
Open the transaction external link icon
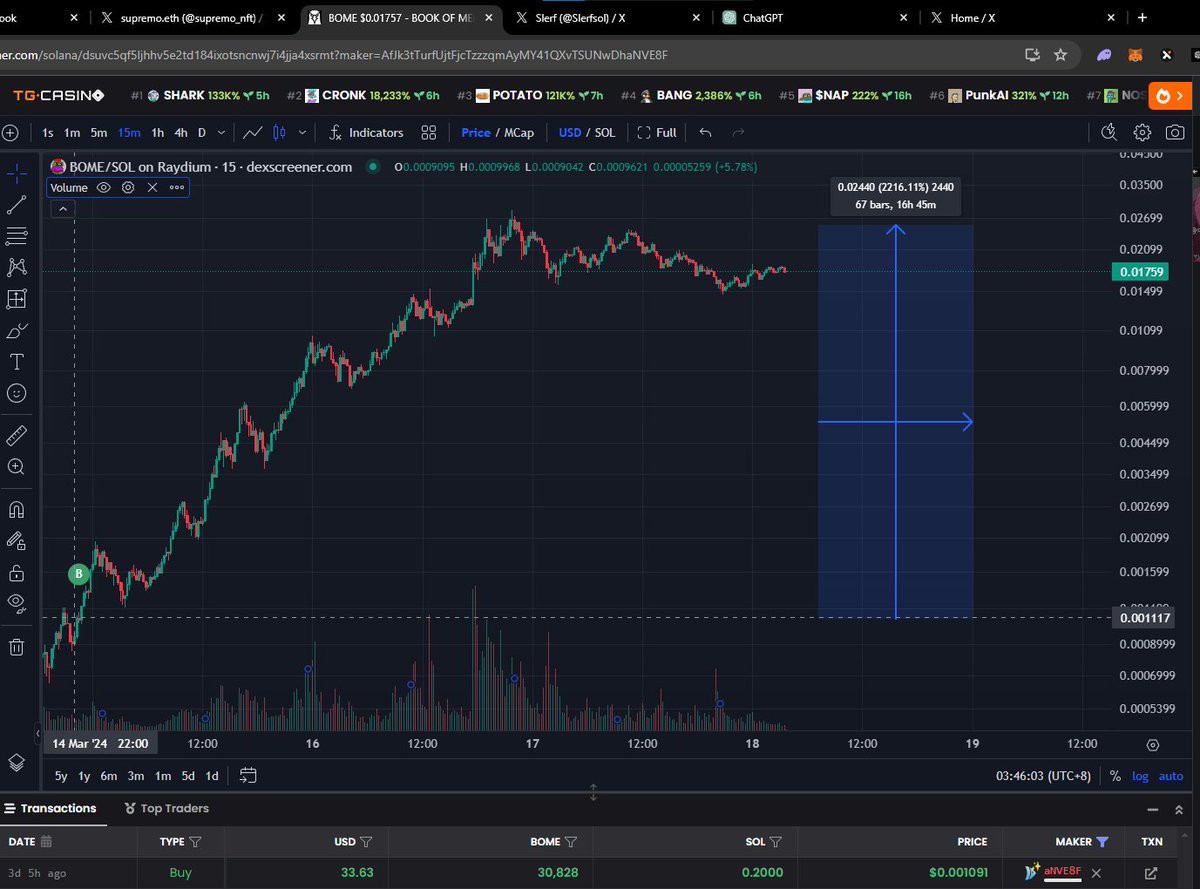[x=1151, y=873]
